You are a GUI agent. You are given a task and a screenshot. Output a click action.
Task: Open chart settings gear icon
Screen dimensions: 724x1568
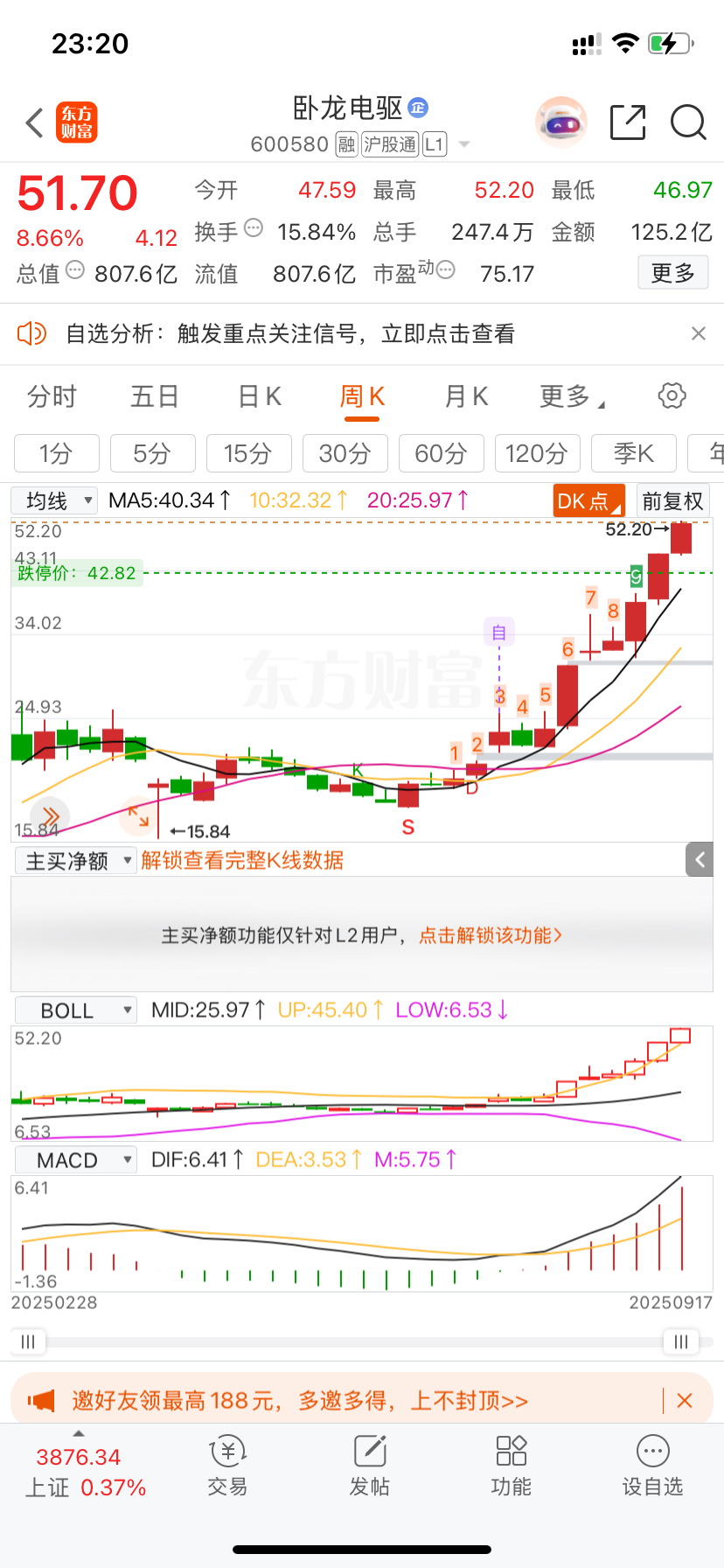coord(672,395)
